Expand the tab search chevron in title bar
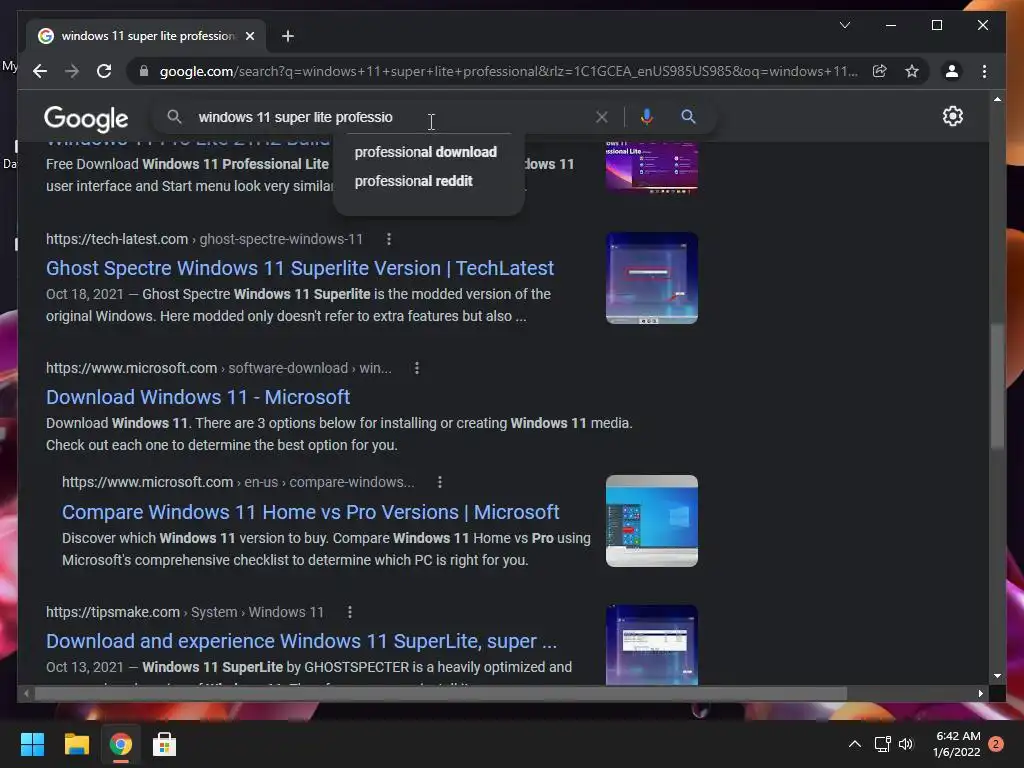This screenshot has width=1024, height=768. pyautogui.click(x=844, y=25)
